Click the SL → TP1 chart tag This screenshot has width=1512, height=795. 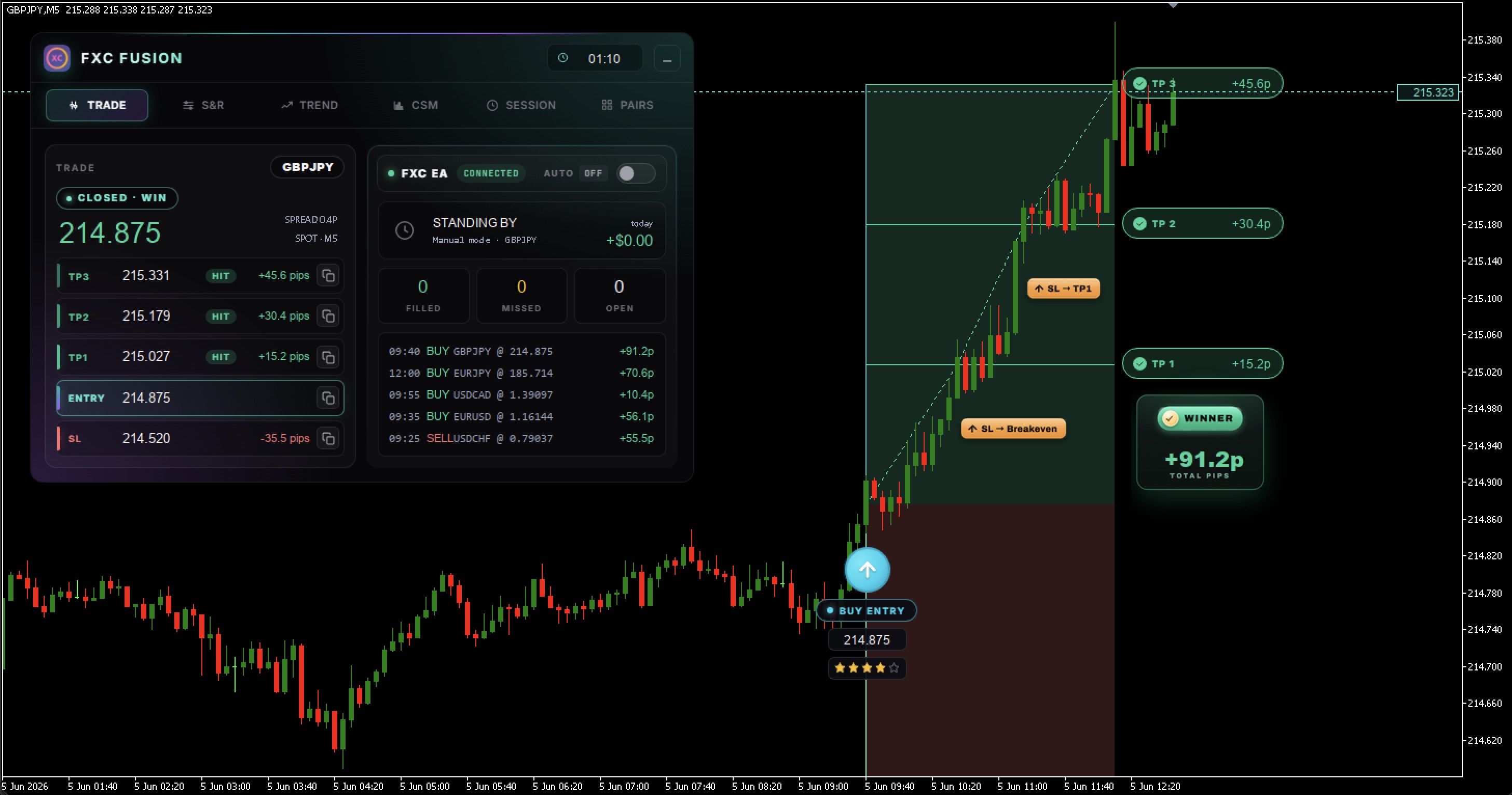[x=1063, y=289]
